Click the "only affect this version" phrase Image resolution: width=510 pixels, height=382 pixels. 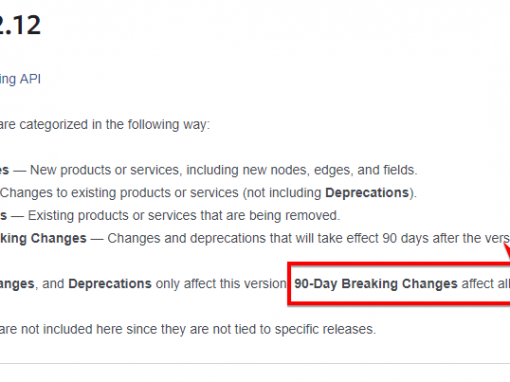(221, 284)
